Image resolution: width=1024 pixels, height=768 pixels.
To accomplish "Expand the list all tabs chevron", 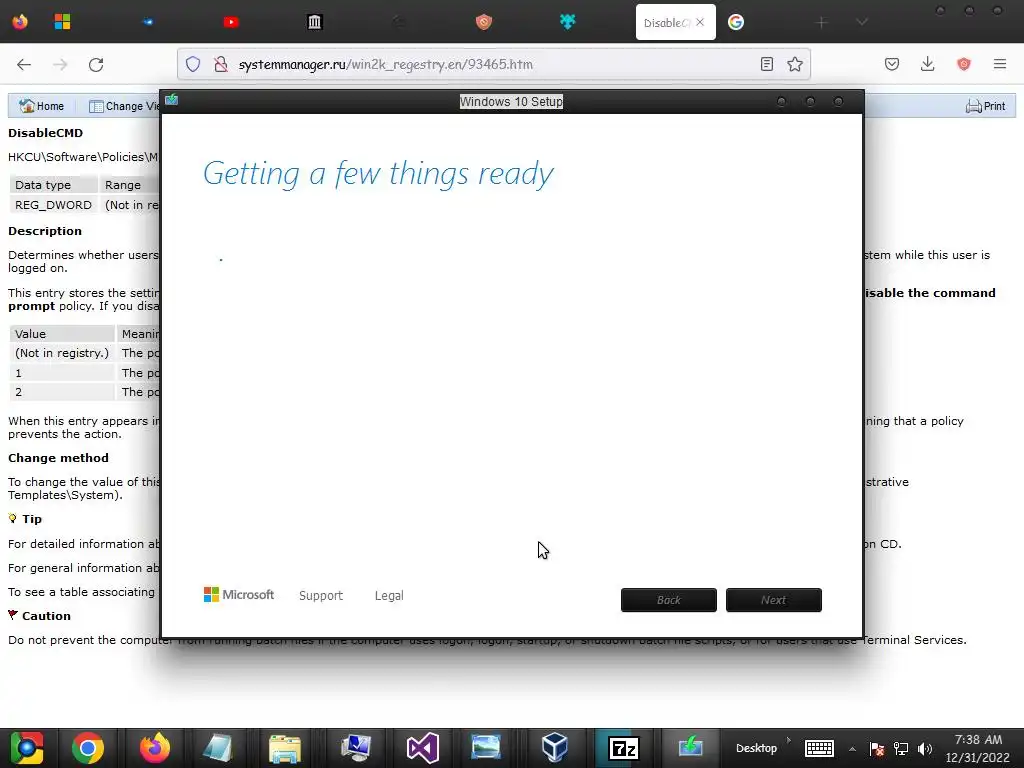I will (861, 23).
